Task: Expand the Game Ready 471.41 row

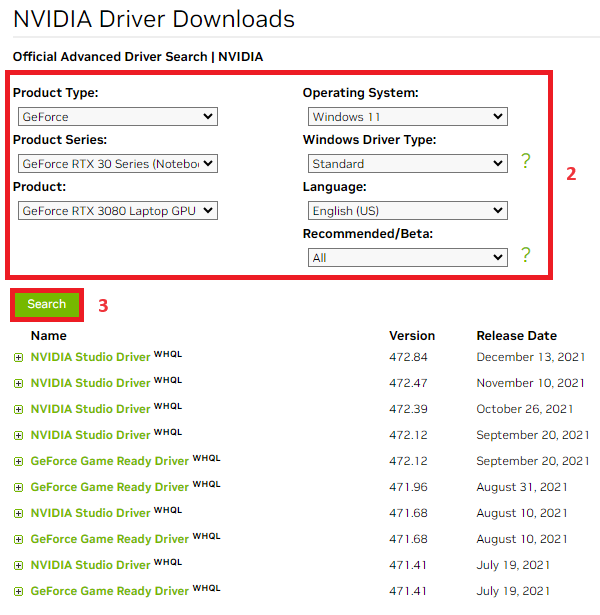Action: 19,591
